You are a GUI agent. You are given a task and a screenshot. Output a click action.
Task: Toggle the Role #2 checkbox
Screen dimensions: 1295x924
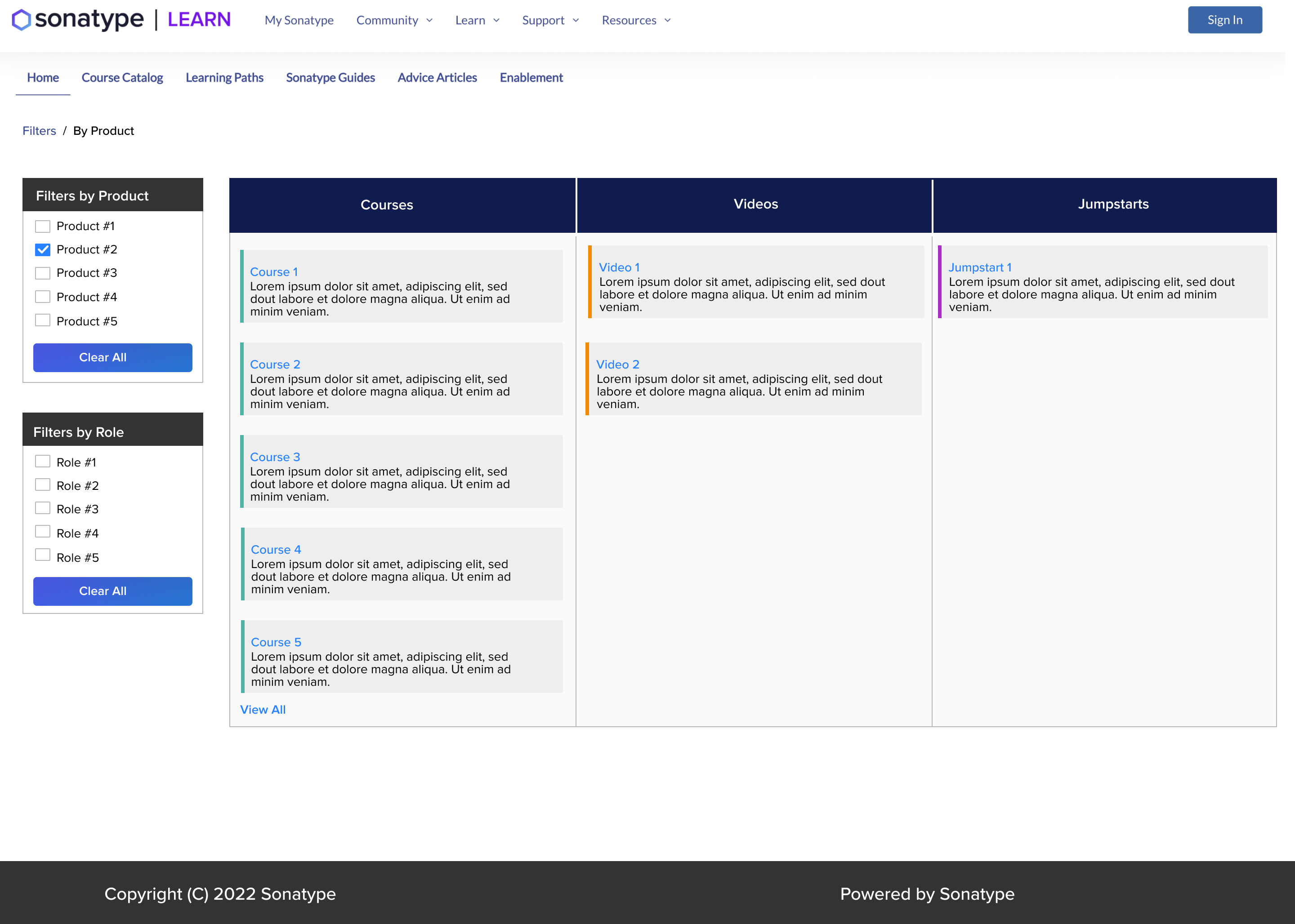click(x=43, y=485)
